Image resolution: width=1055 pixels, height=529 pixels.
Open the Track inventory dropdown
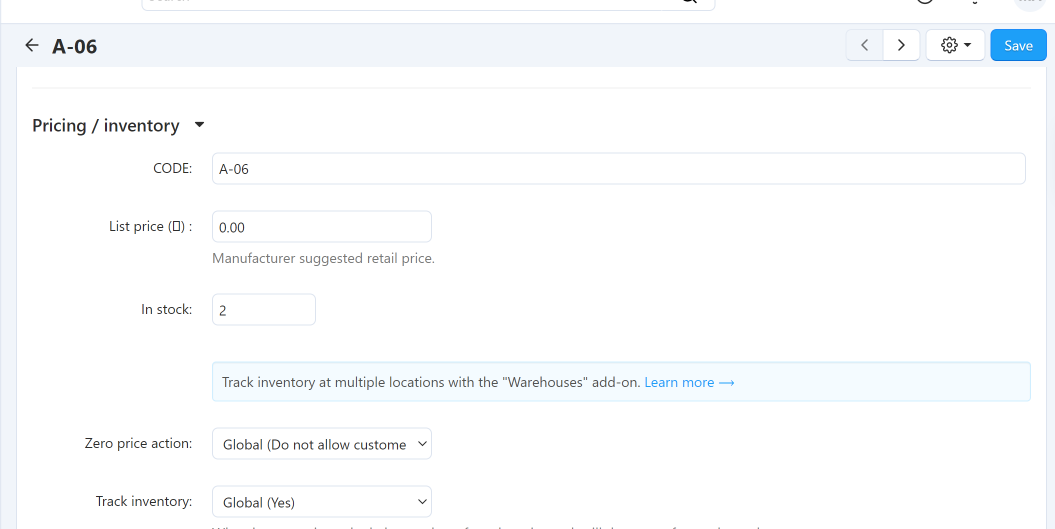coord(322,502)
